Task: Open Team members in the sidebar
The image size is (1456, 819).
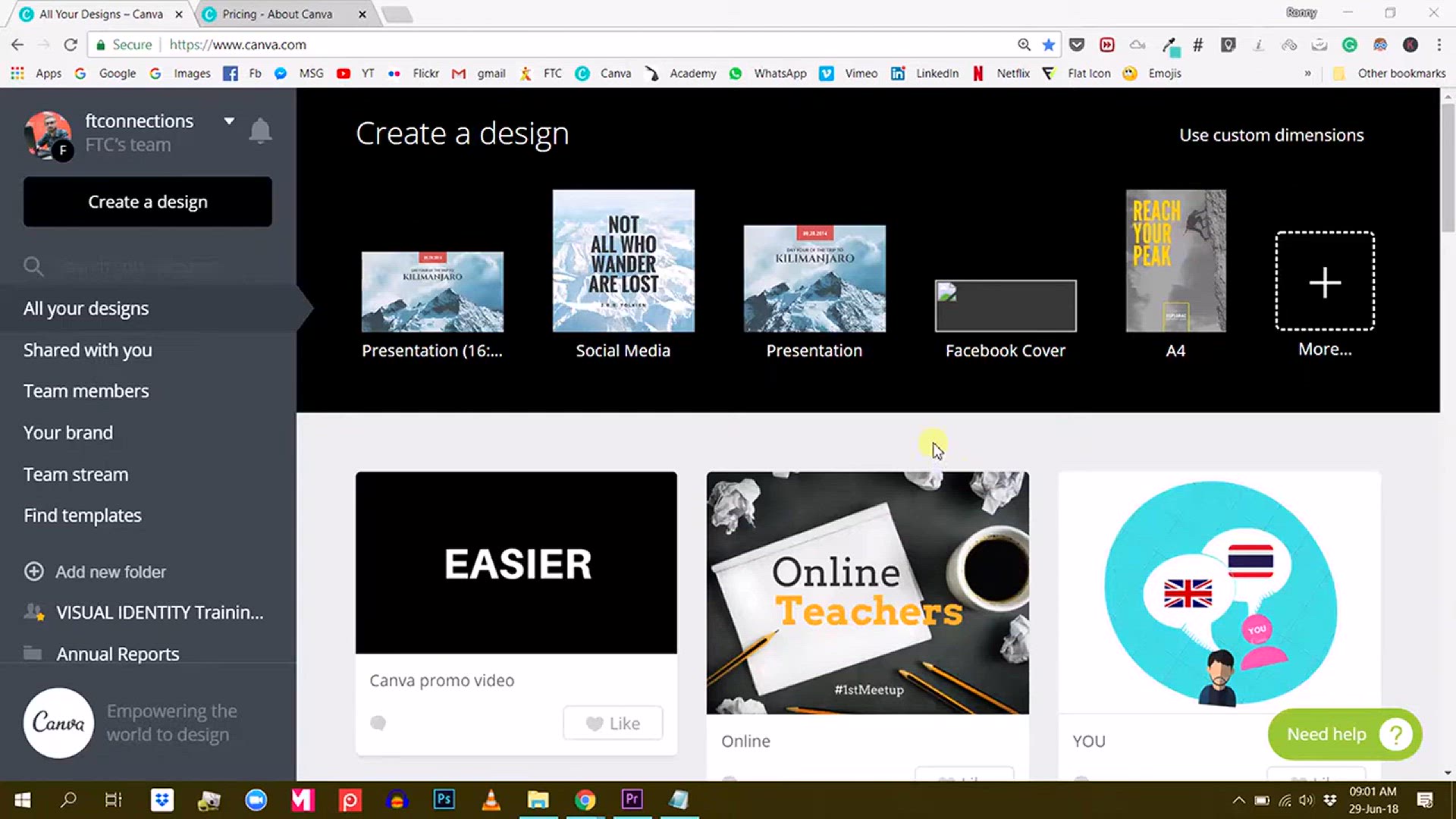Action: click(86, 391)
